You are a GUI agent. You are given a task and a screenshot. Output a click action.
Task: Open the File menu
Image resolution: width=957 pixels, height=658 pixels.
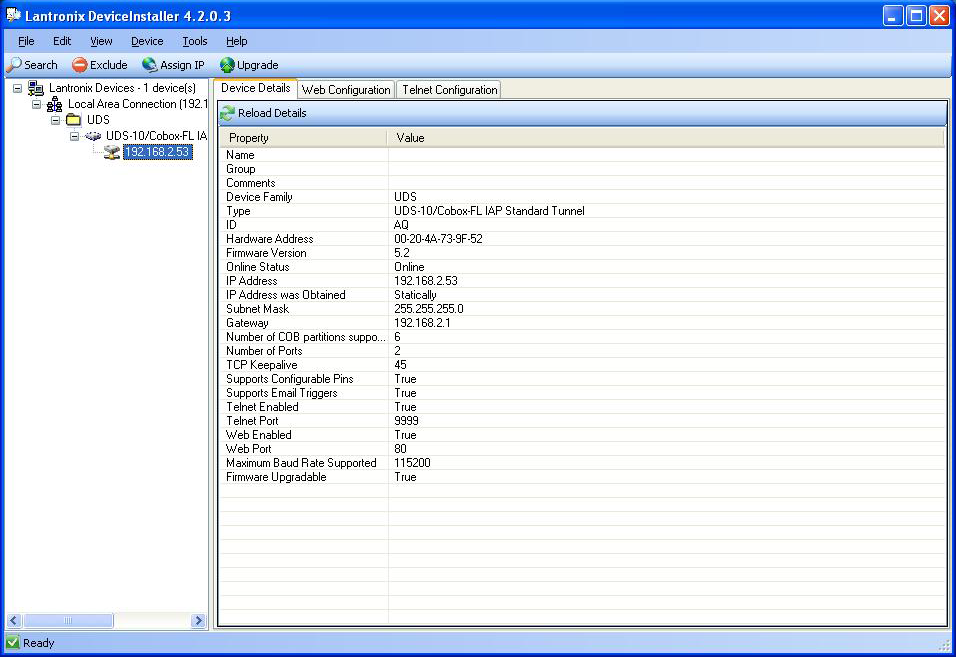[x=26, y=41]
